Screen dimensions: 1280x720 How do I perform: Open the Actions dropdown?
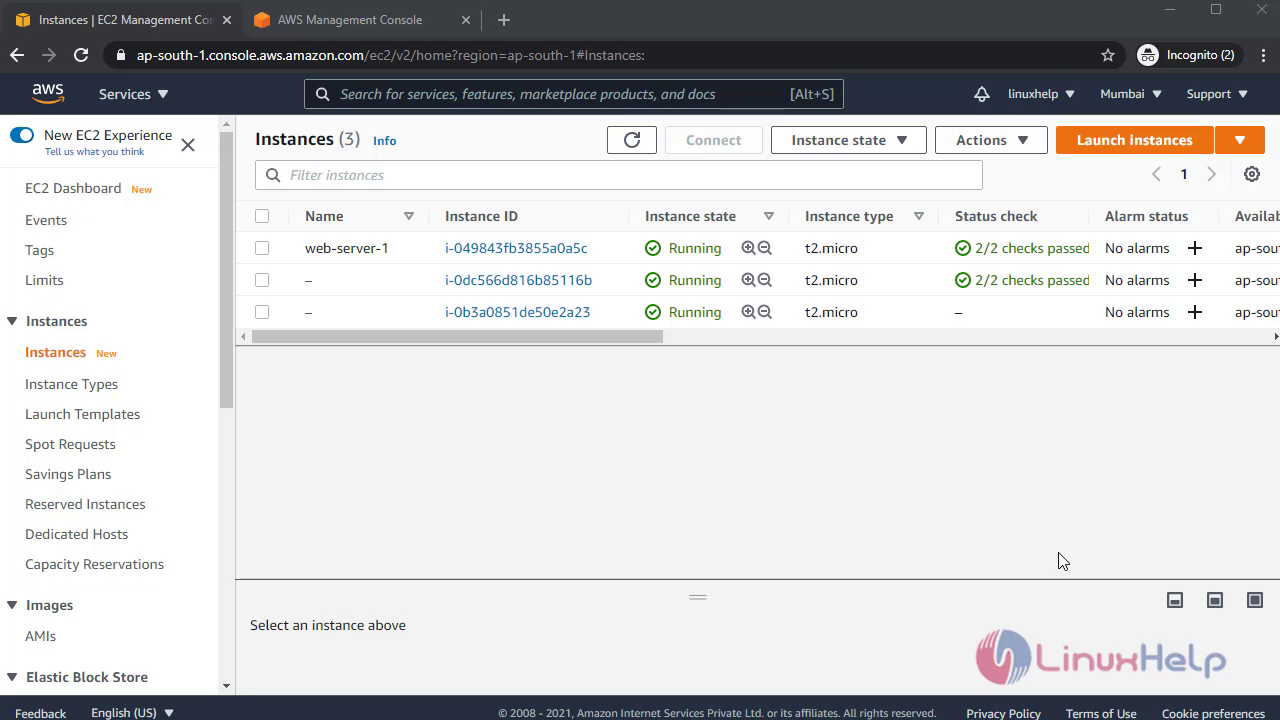(x=991, y=140)
